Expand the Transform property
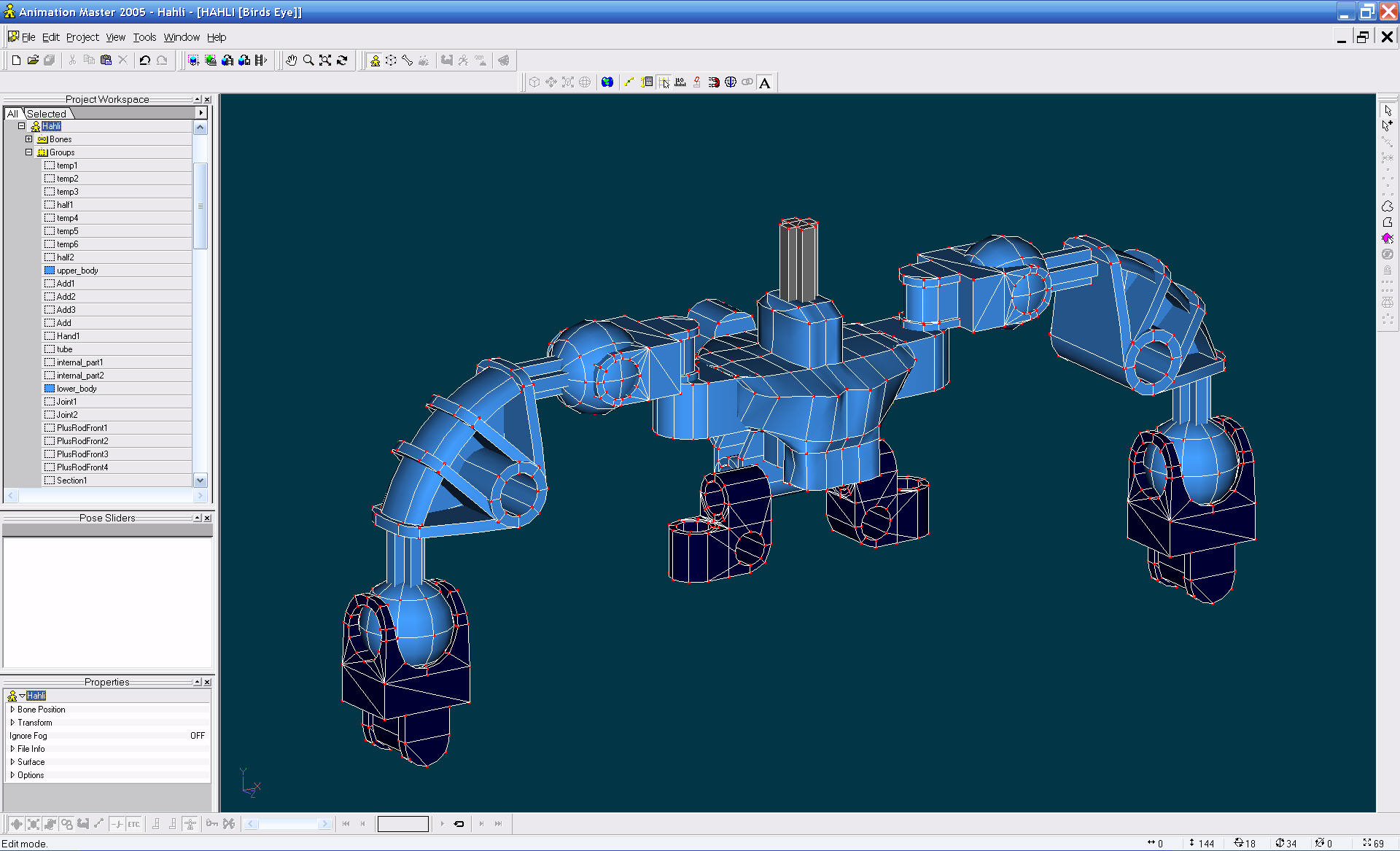Viewport: 1400px width, 851px height. point(12,723)
